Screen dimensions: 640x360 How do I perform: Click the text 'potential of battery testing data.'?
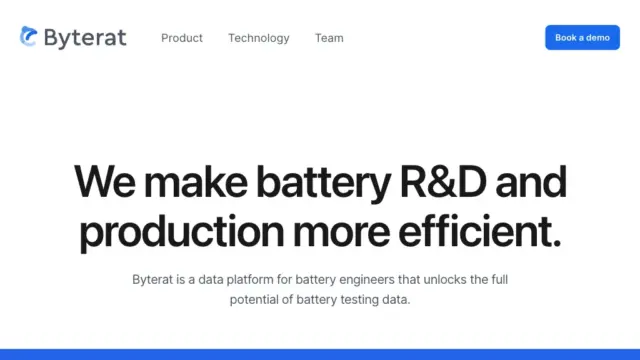320,300
